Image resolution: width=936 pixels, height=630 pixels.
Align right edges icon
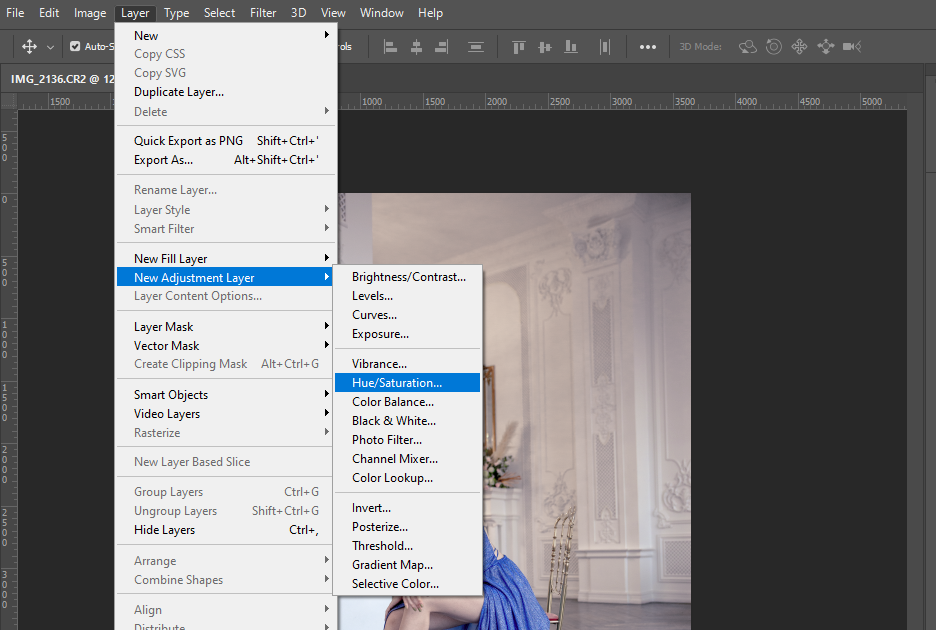[442, 47]
